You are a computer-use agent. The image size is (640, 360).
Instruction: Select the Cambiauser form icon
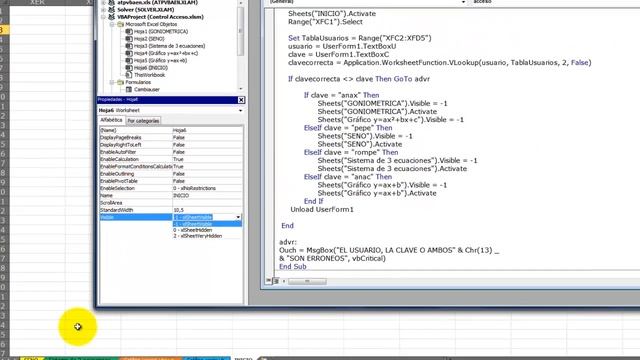tap(129, 89)
